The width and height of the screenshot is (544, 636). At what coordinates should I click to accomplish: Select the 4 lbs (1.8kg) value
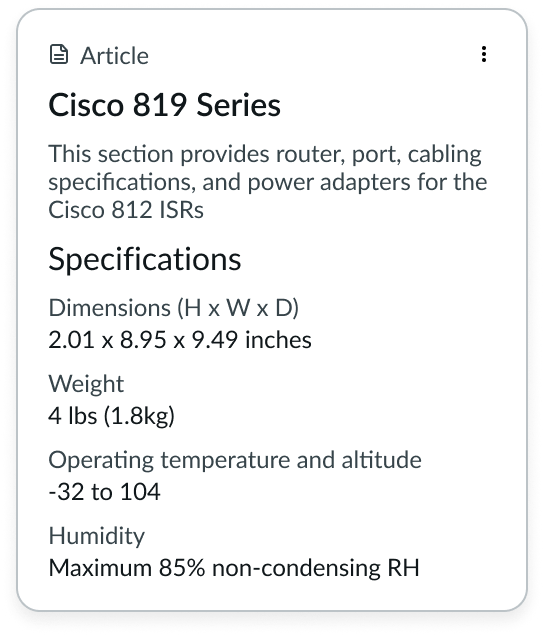point(112,416)
